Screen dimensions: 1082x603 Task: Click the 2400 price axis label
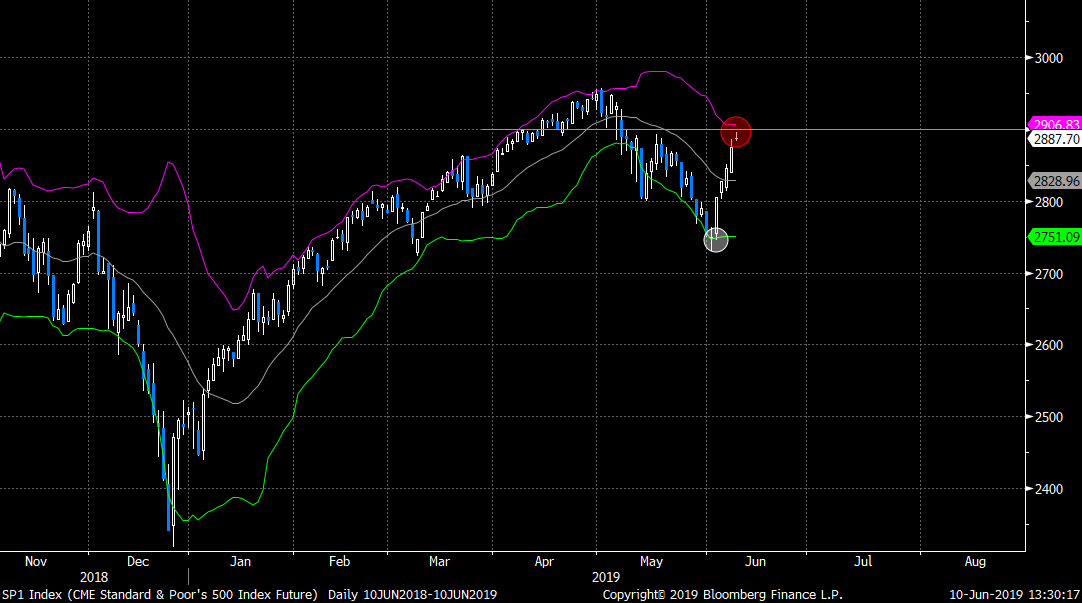point(1049,489)
